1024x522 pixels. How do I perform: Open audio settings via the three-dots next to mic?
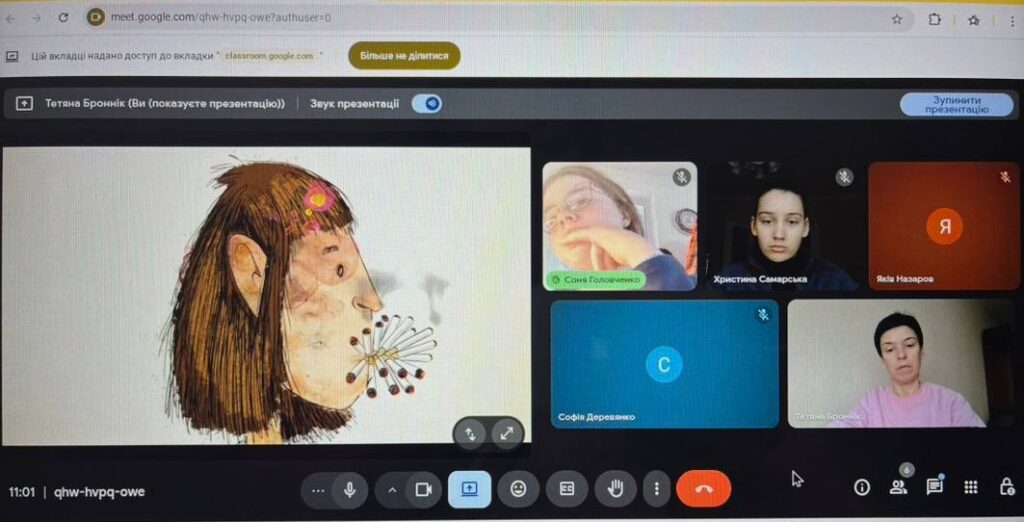pos(318,489)
